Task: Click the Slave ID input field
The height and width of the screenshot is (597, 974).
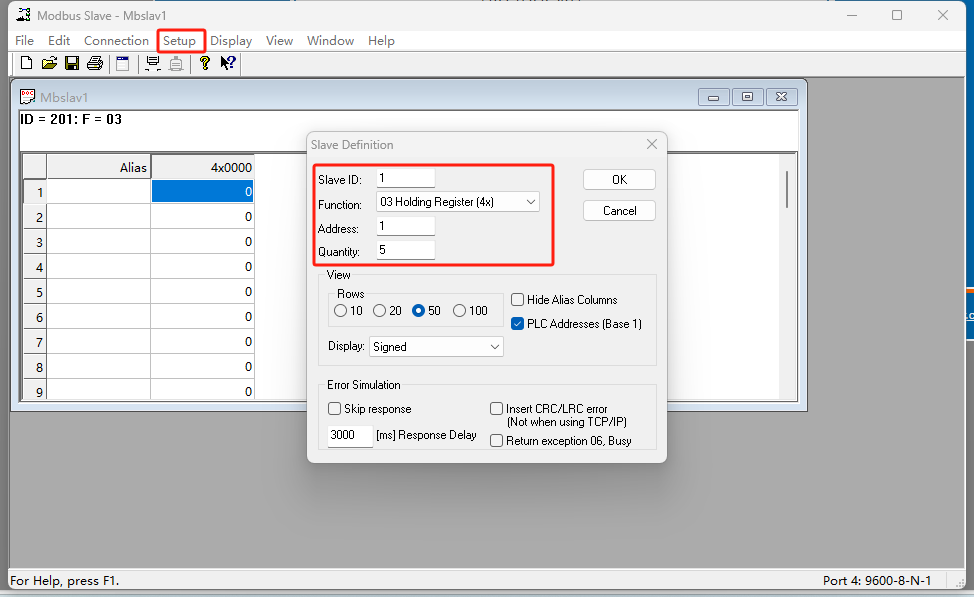Action: click(x=405, y=178)
